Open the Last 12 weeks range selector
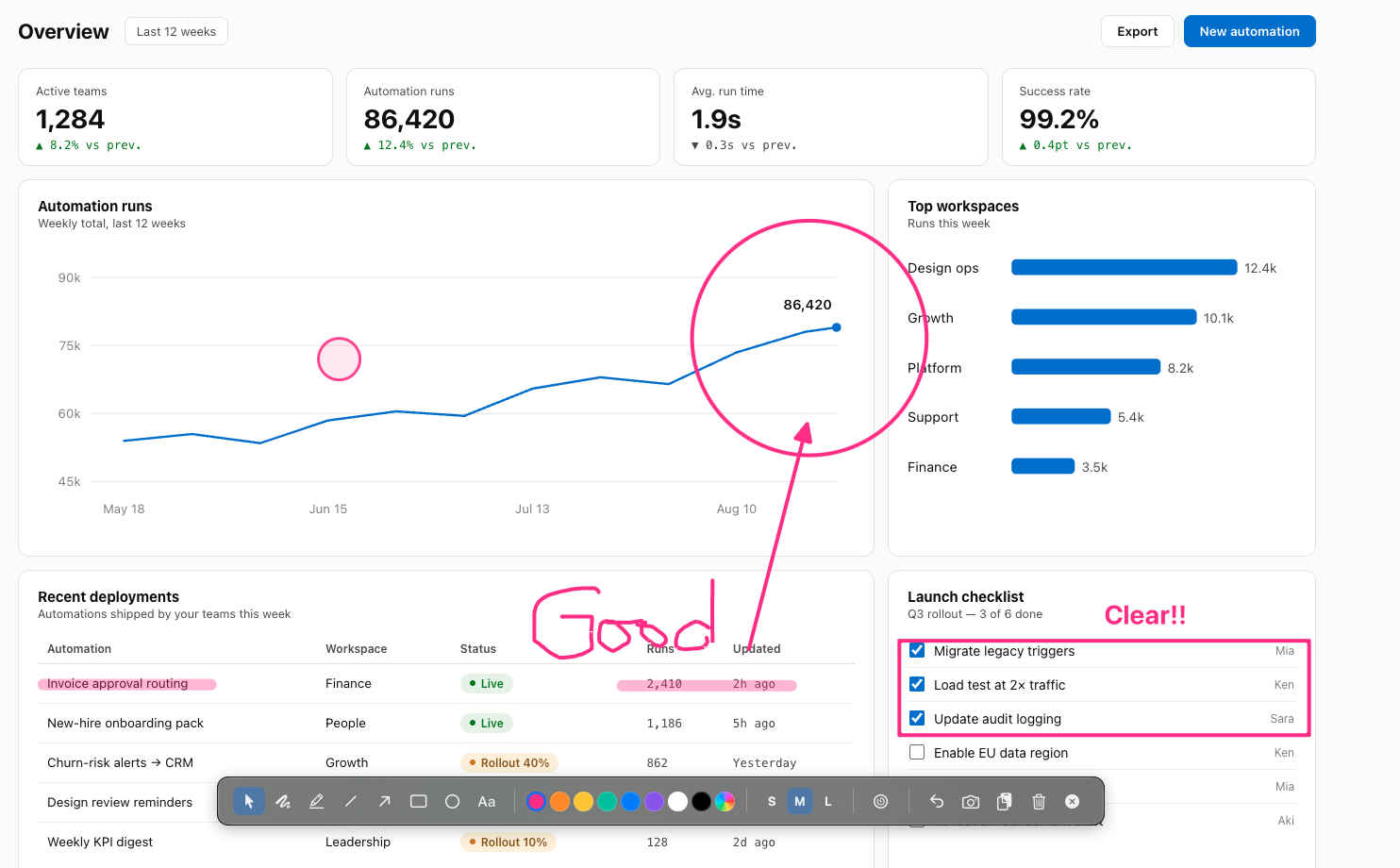The width and height of the screenshot is (1400, 868). (x=176, y=31)
